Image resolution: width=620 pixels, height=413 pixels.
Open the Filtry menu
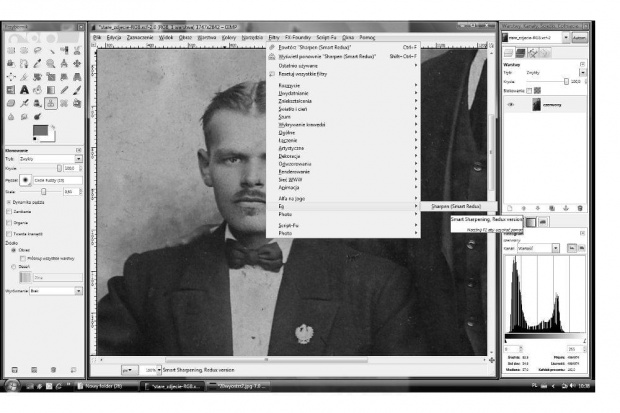274,38
